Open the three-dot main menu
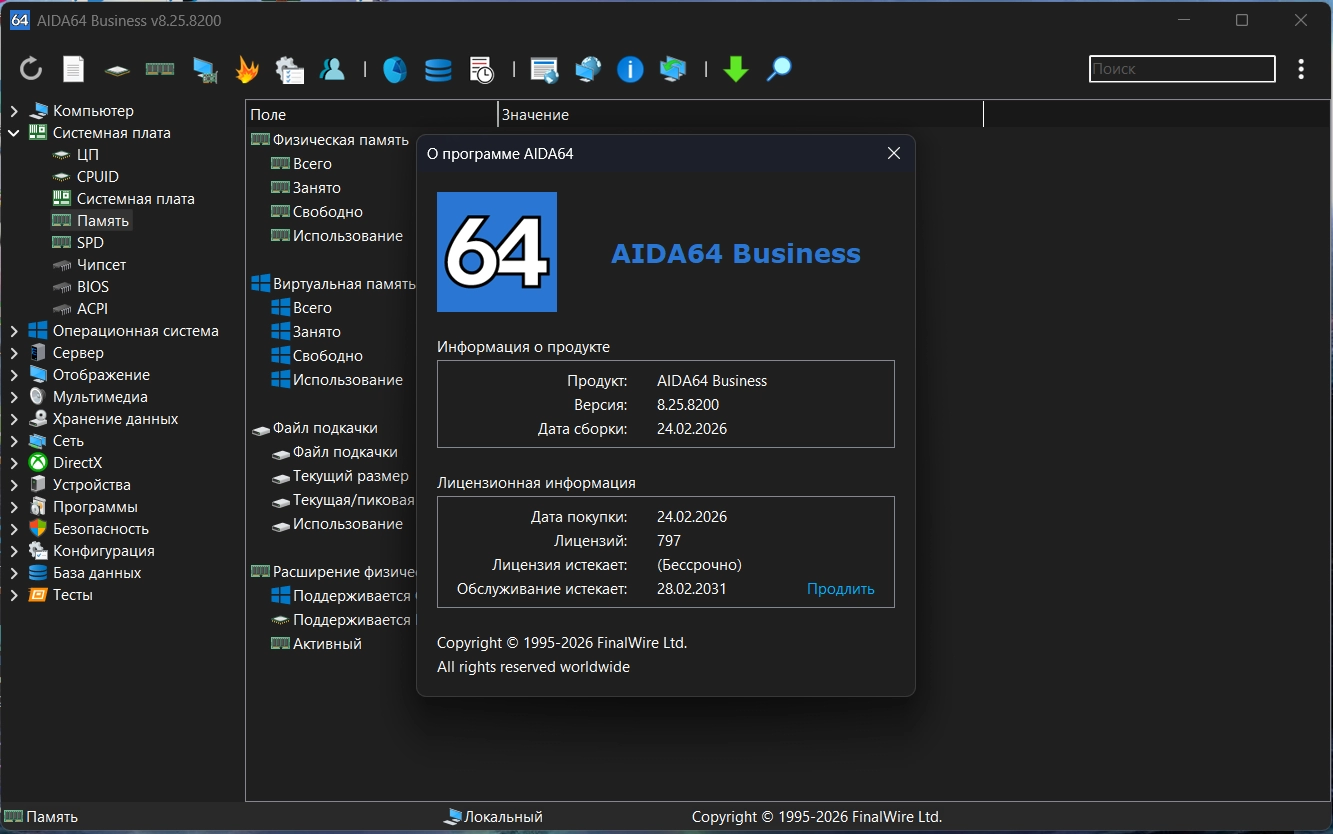The width and height of the screenshot is (1333, 834). [x=1301, y=69]
